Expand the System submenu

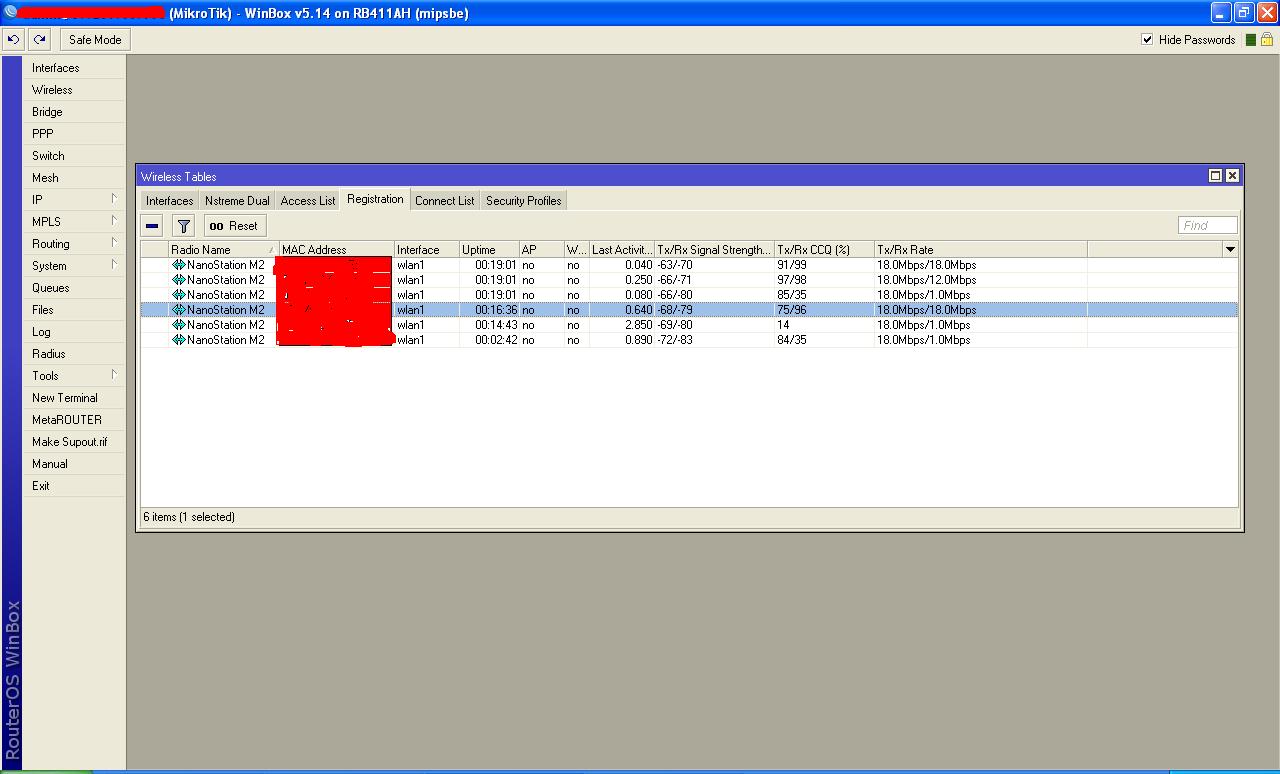(114, 265)
